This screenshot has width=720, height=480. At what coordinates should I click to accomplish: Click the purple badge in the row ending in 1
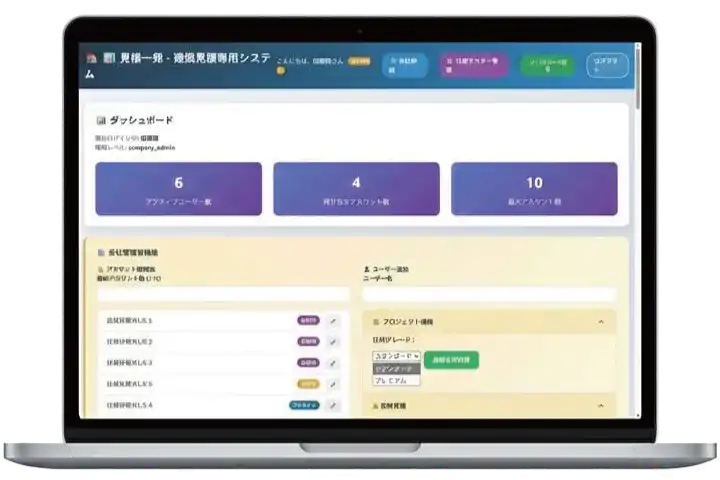pos(309,320)
